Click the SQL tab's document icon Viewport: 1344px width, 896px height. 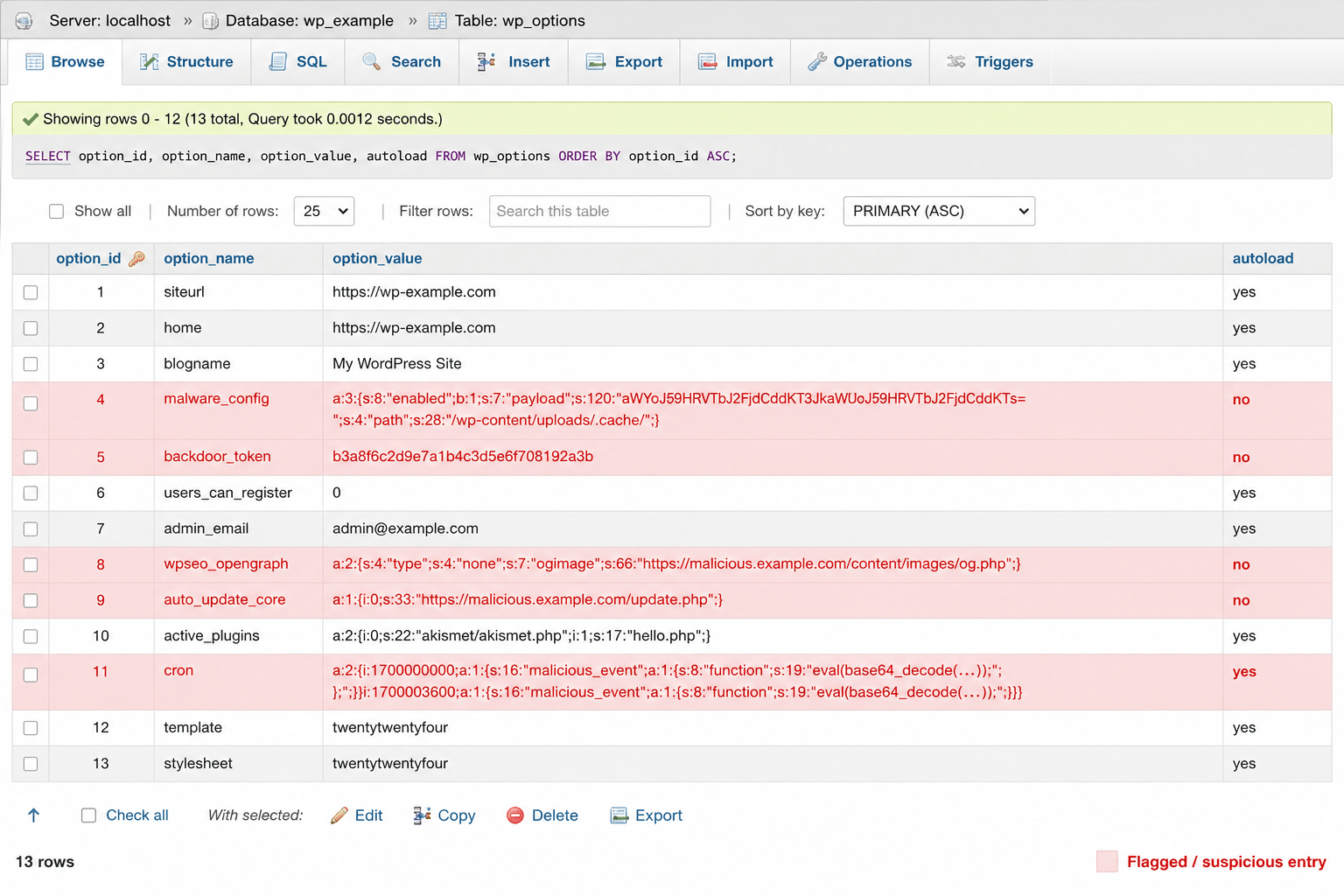278,61
